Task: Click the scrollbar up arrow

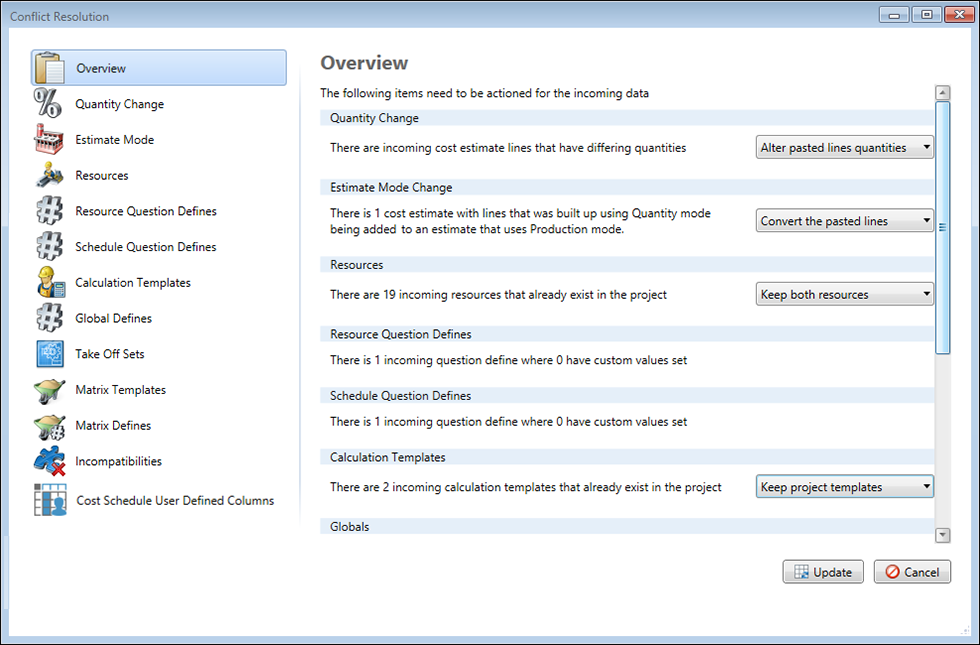Action: 942,93
